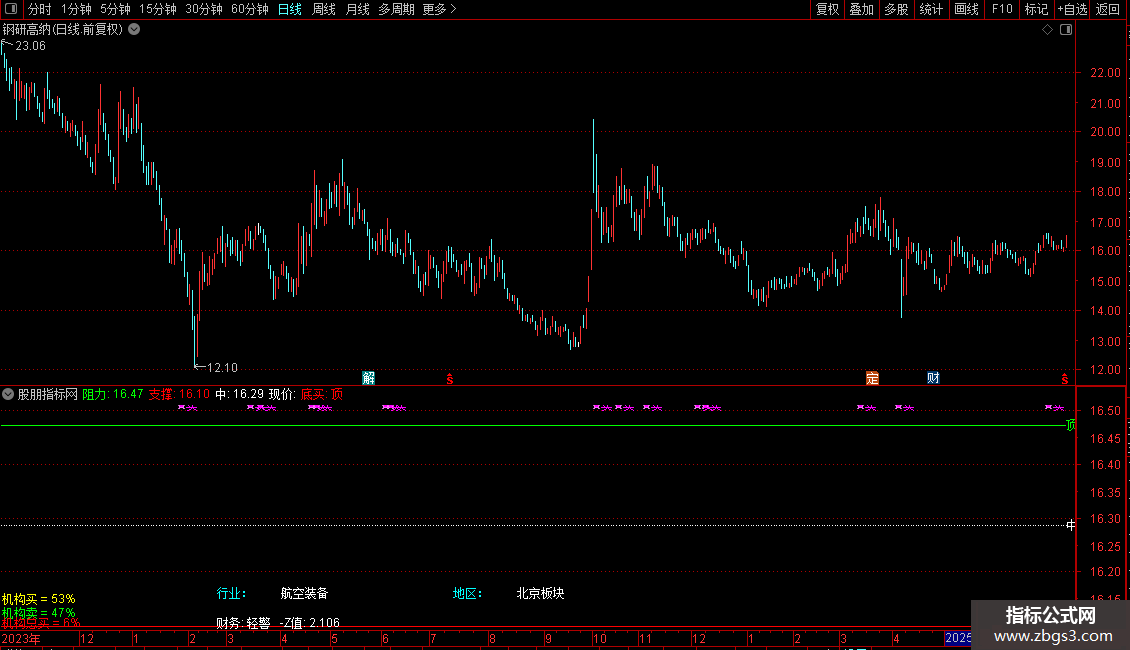Select the 30分钟 period

(x=203, y=9)
